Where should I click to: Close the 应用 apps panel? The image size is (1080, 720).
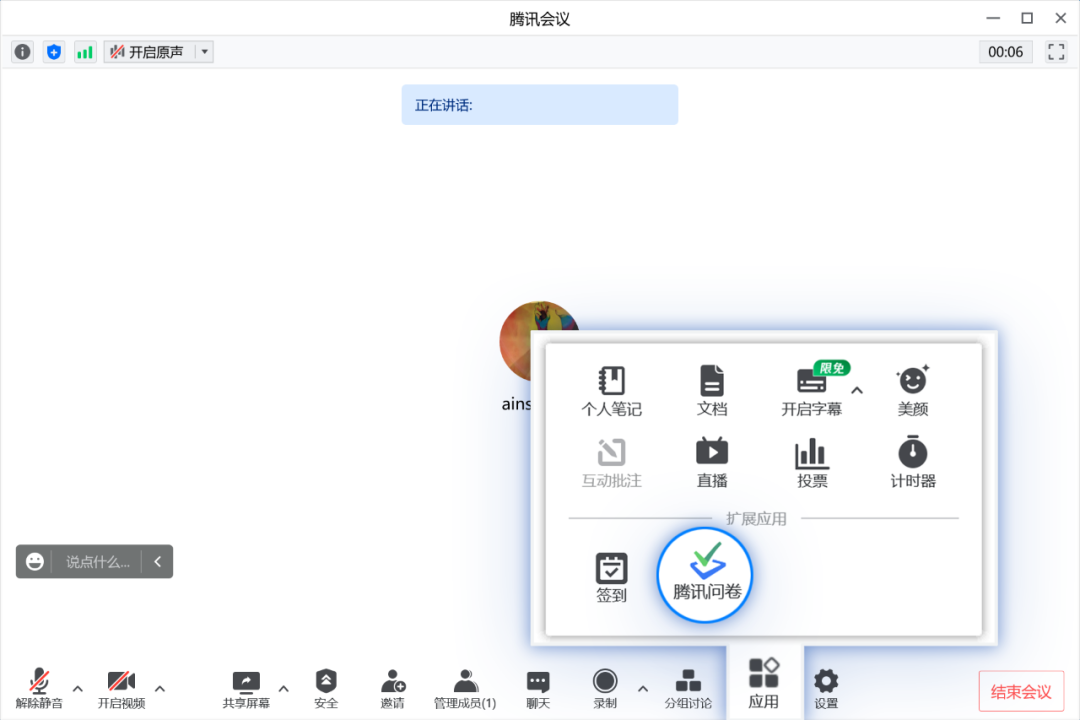[x=764, y=683]
